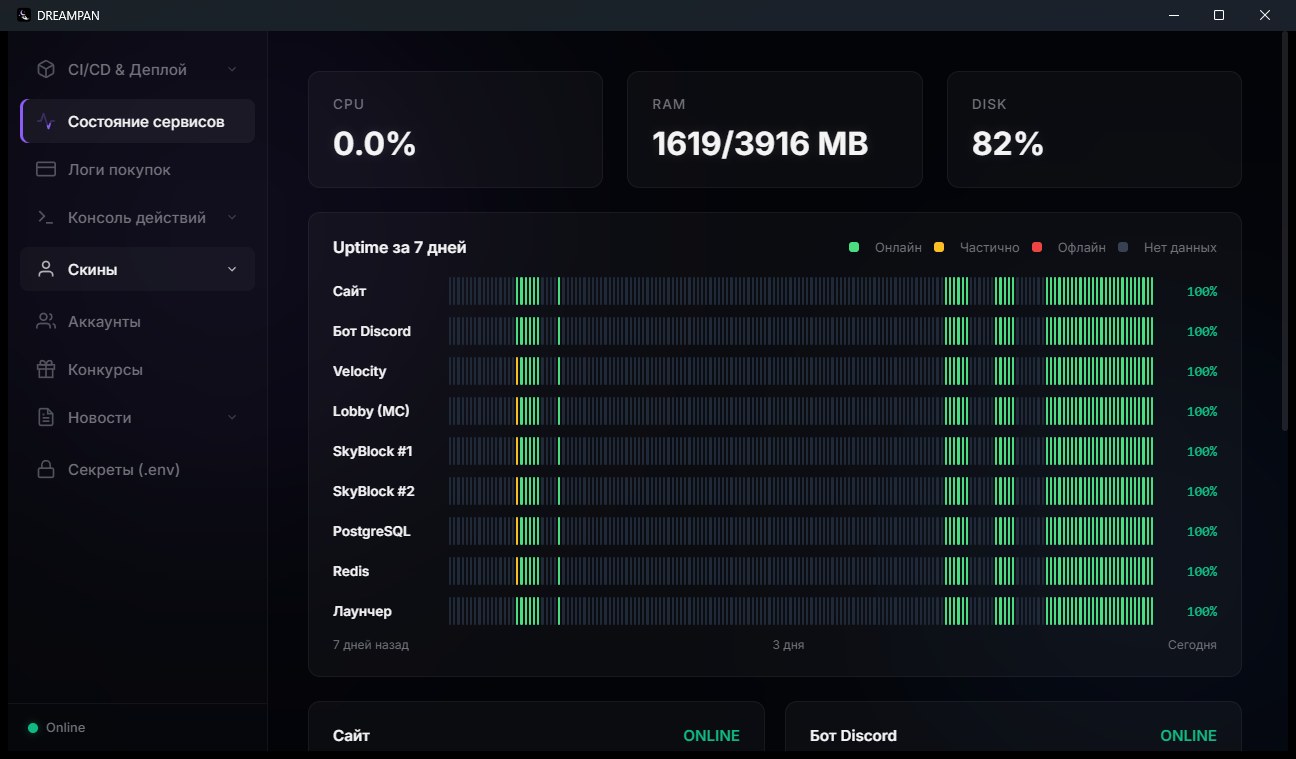Click the document icon beside Новости
The image size is (1296, 759).
(x=45, y=417)
